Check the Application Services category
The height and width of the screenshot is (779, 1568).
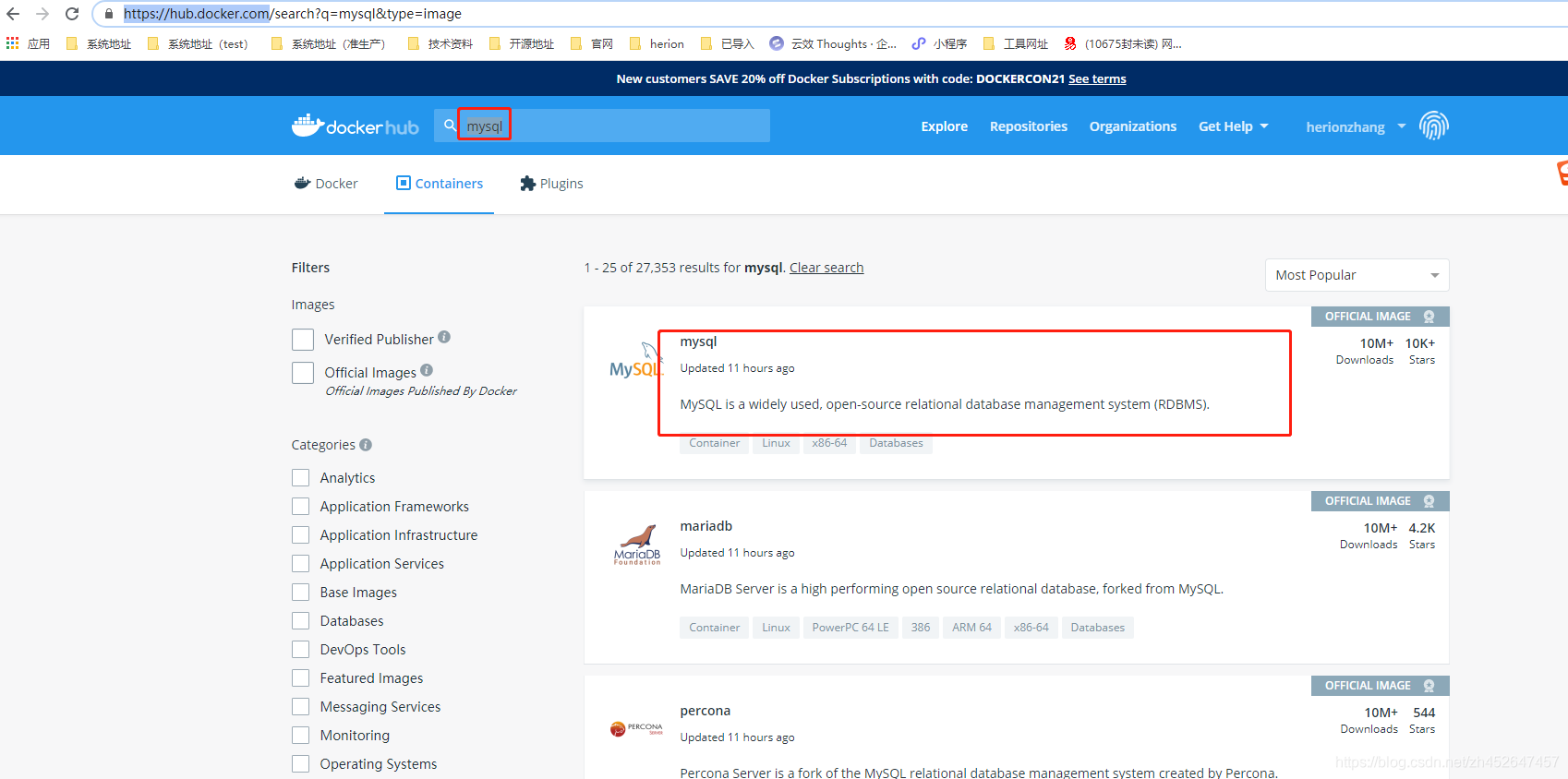[300, 564]
